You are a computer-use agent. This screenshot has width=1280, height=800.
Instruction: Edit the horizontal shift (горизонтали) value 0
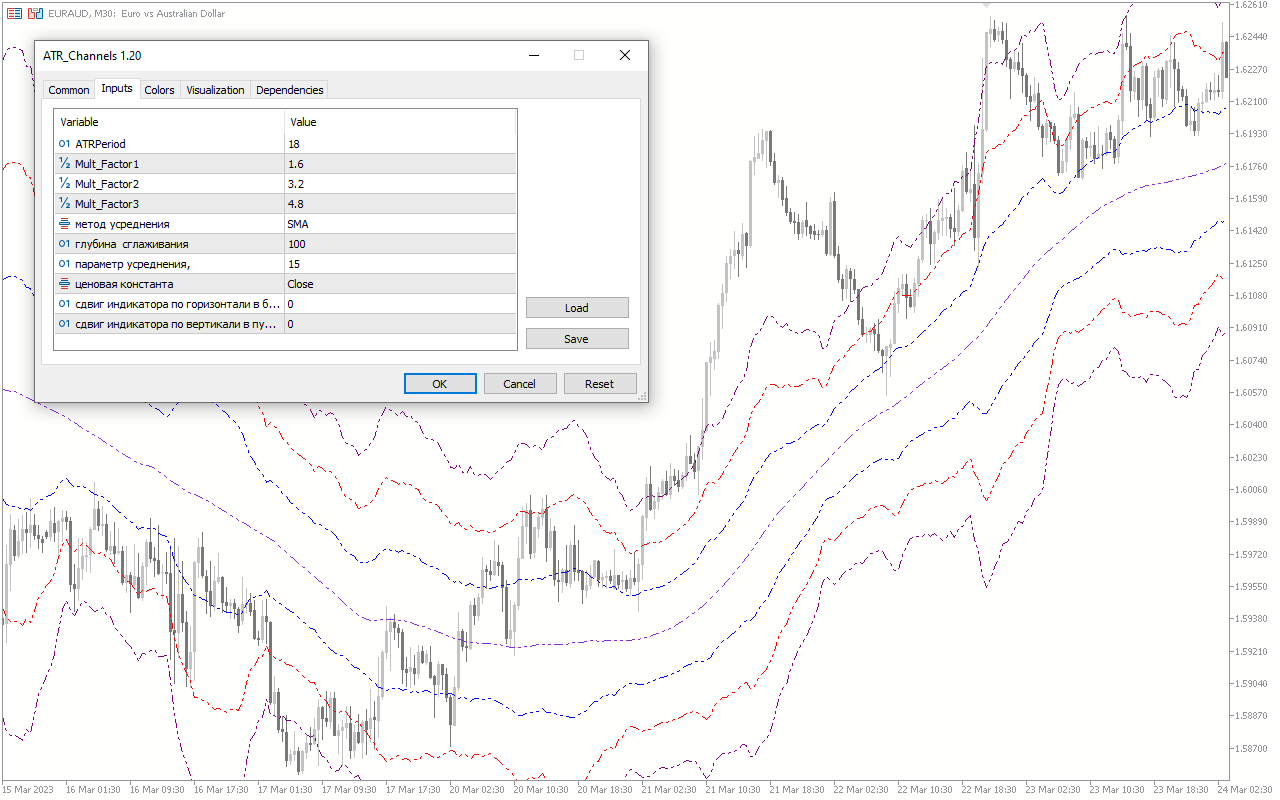pos(400,304)
